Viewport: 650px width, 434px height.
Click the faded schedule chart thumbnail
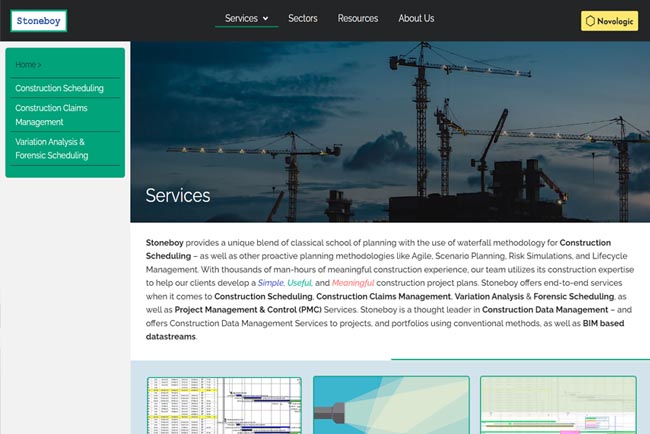558,405
